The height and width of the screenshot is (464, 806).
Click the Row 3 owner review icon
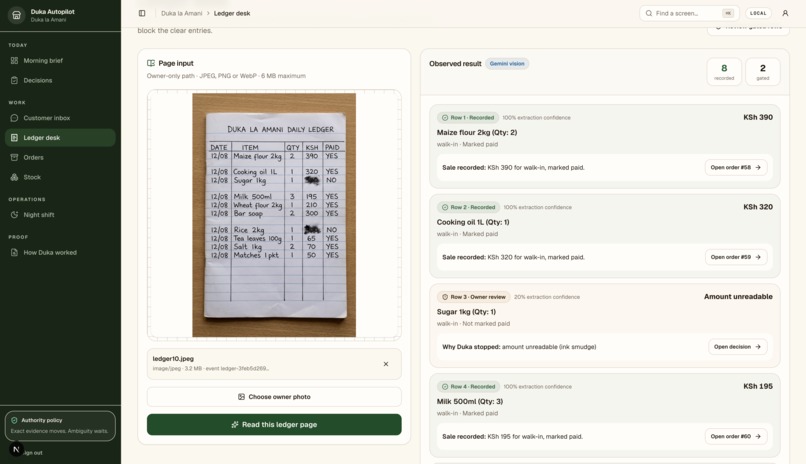tap(445, 297)
